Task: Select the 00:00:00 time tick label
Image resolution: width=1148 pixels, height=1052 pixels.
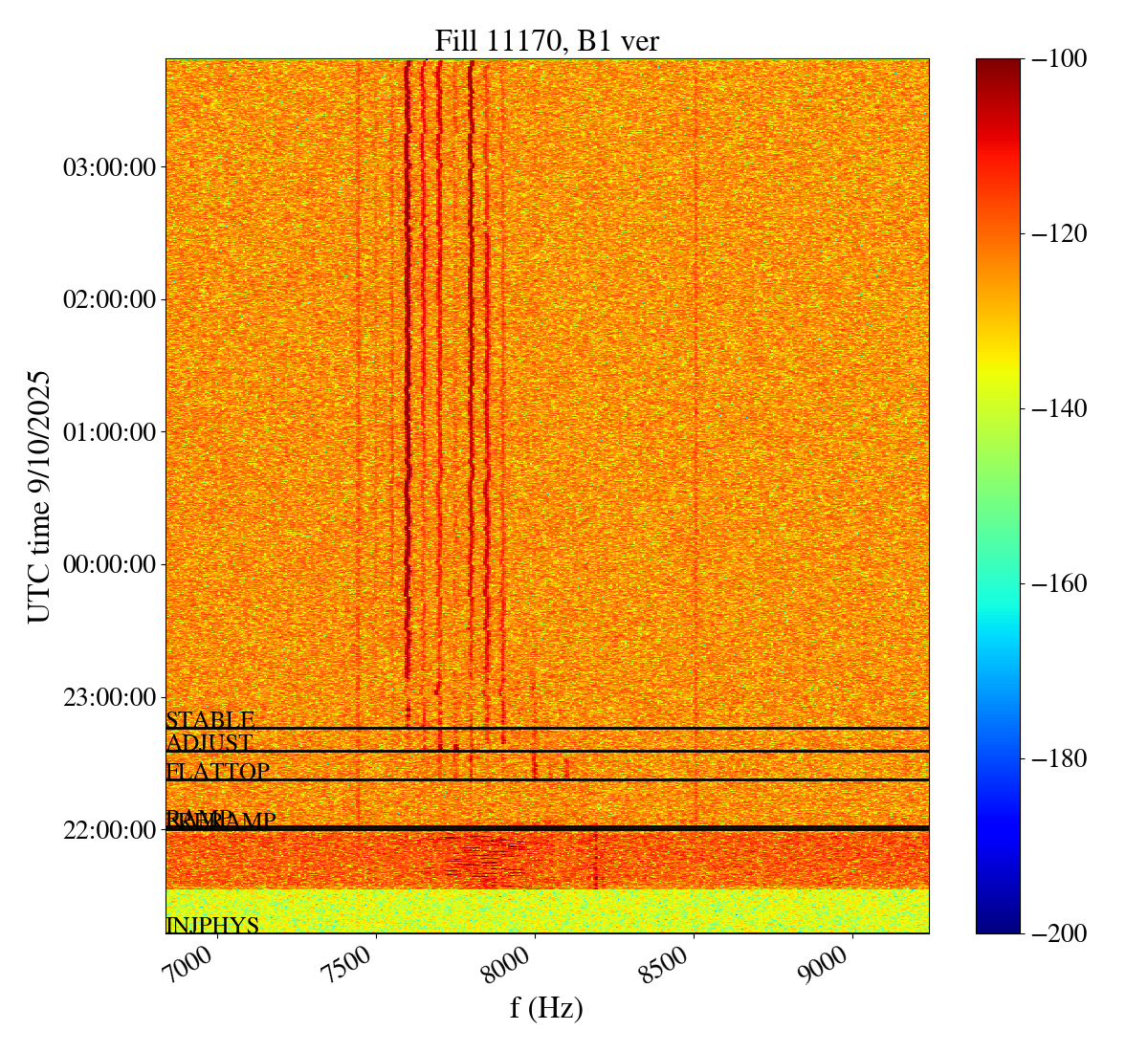Action: coord(108,564)
